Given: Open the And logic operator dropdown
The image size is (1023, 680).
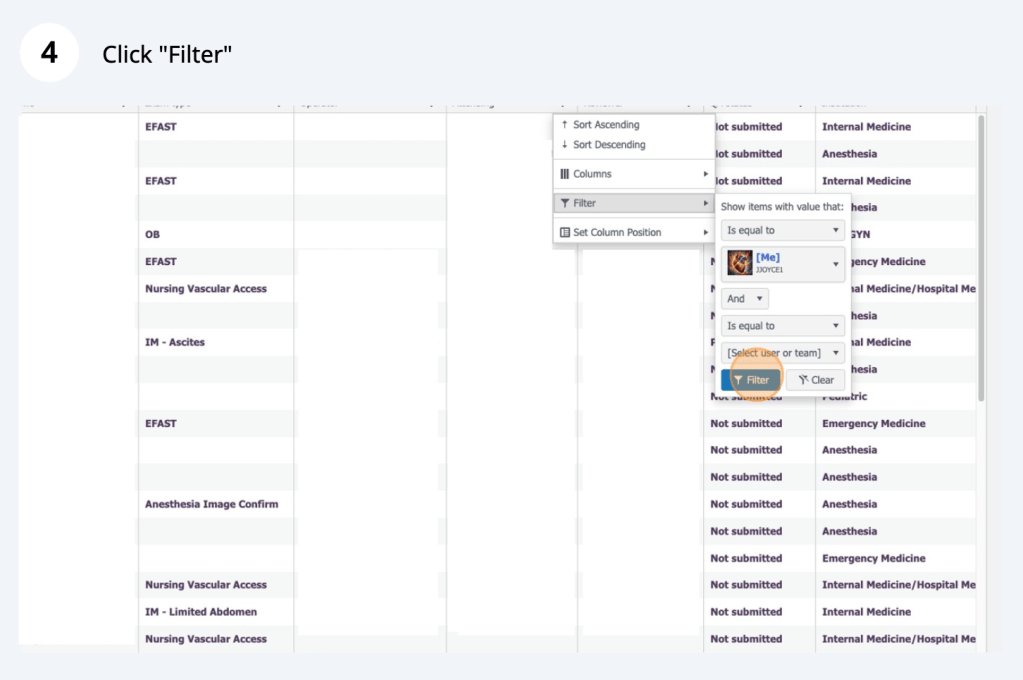Looking at the screenshot, I should [744, 299].
